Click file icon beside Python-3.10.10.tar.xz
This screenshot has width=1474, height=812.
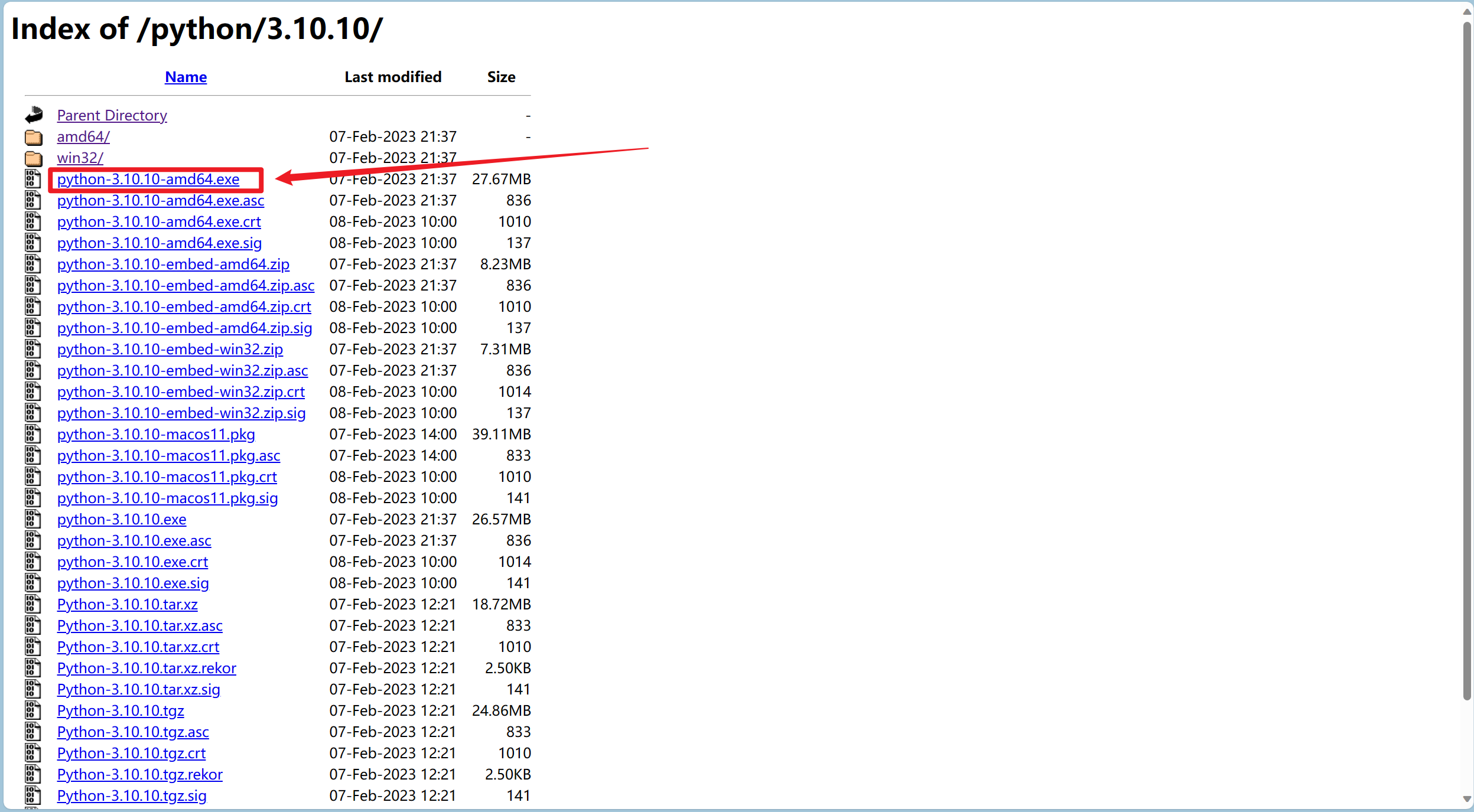32,604
